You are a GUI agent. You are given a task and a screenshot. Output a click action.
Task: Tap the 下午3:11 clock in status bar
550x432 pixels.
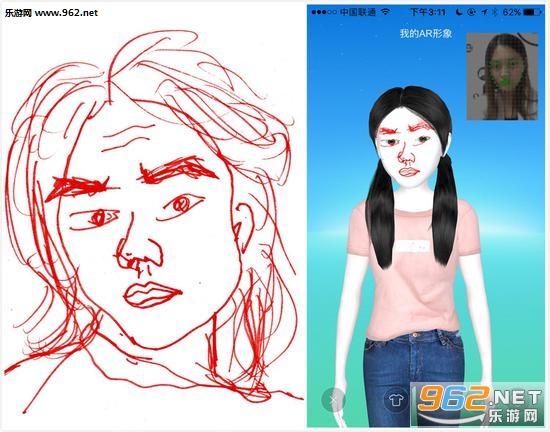(x=428, y=12)
